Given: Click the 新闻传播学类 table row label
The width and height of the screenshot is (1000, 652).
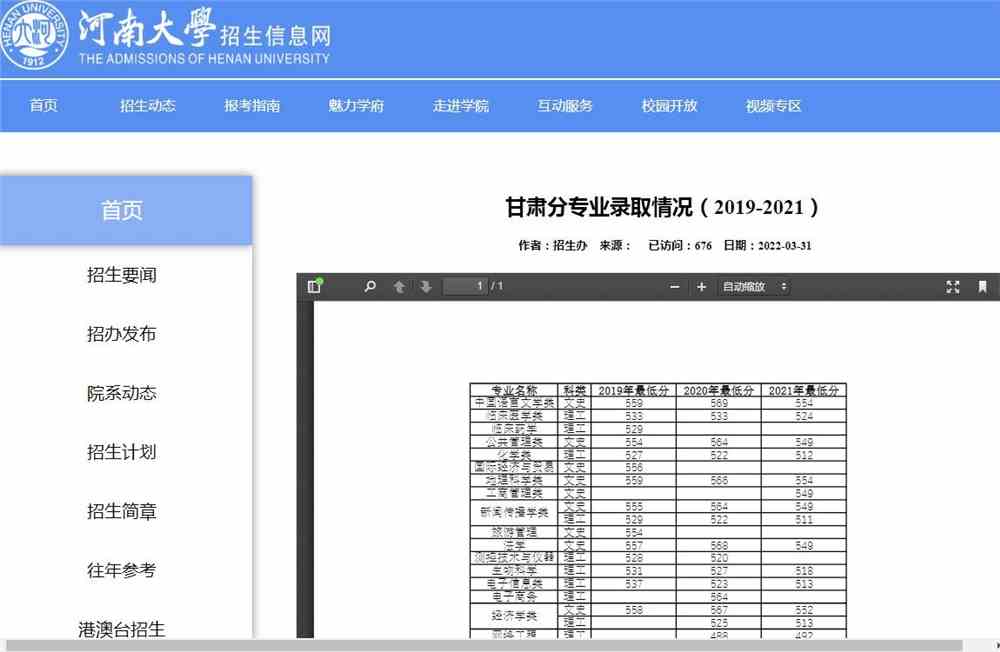Looking at the screenshot, I should coord(514,512).
